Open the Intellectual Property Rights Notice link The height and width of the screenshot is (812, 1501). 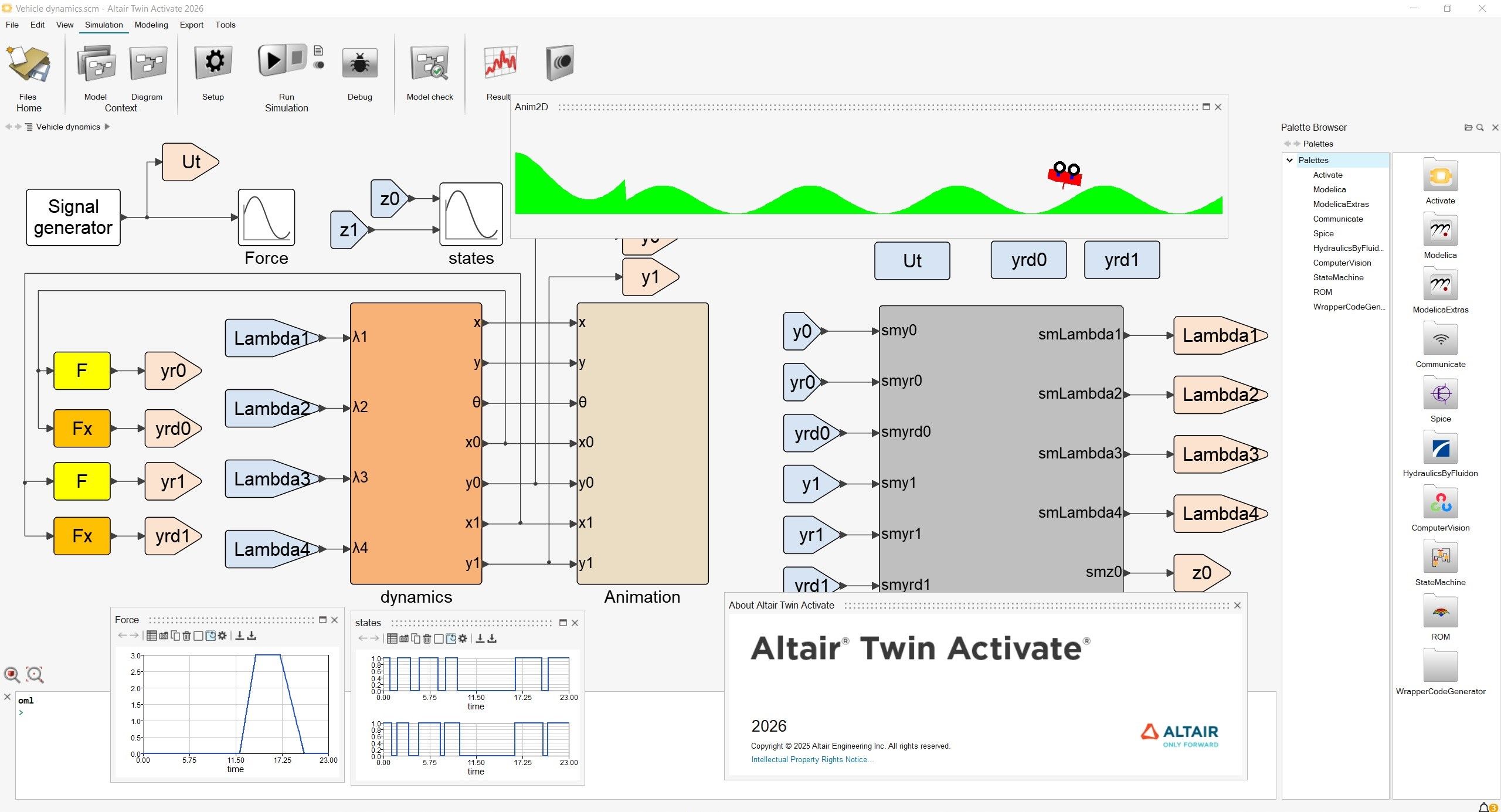(x=812, y=759)
